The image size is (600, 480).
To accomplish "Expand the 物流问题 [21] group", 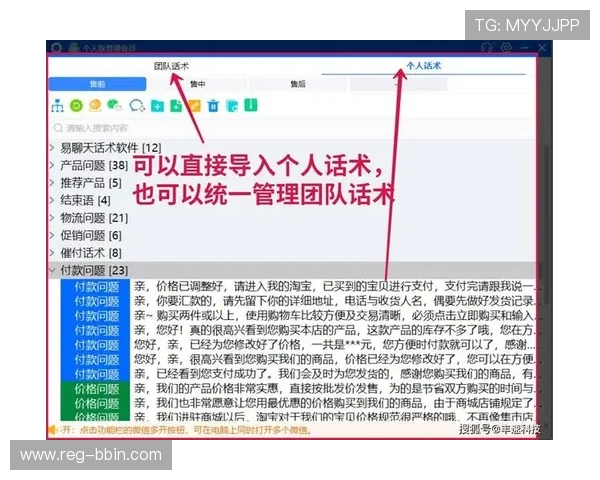I will point(52,218).
